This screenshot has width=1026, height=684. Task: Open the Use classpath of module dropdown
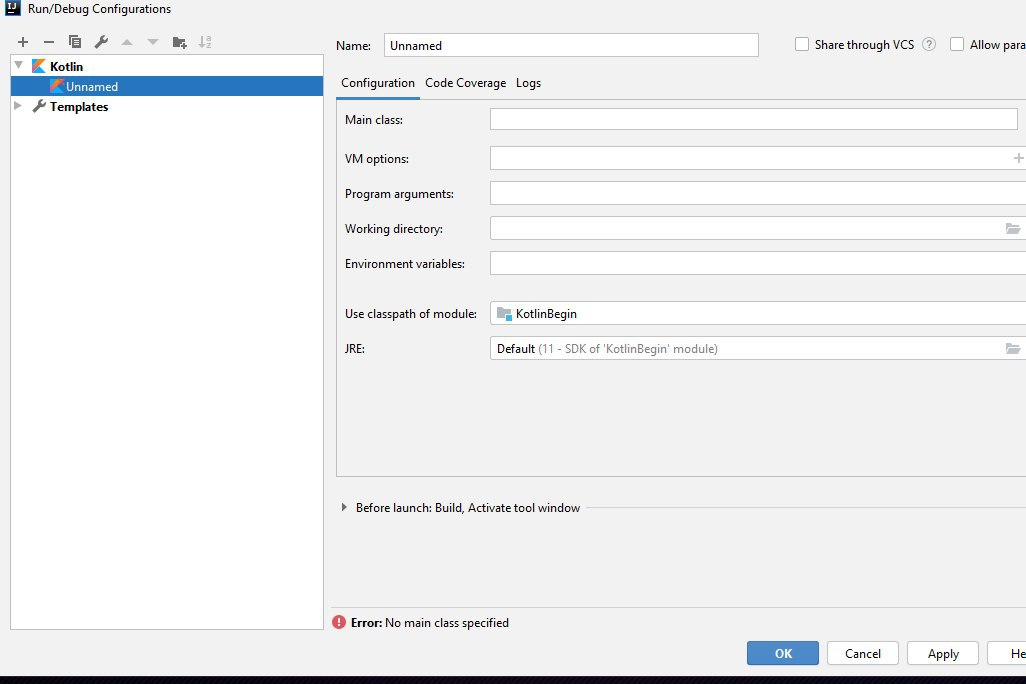pyautogui.click(x=758, y=314)
